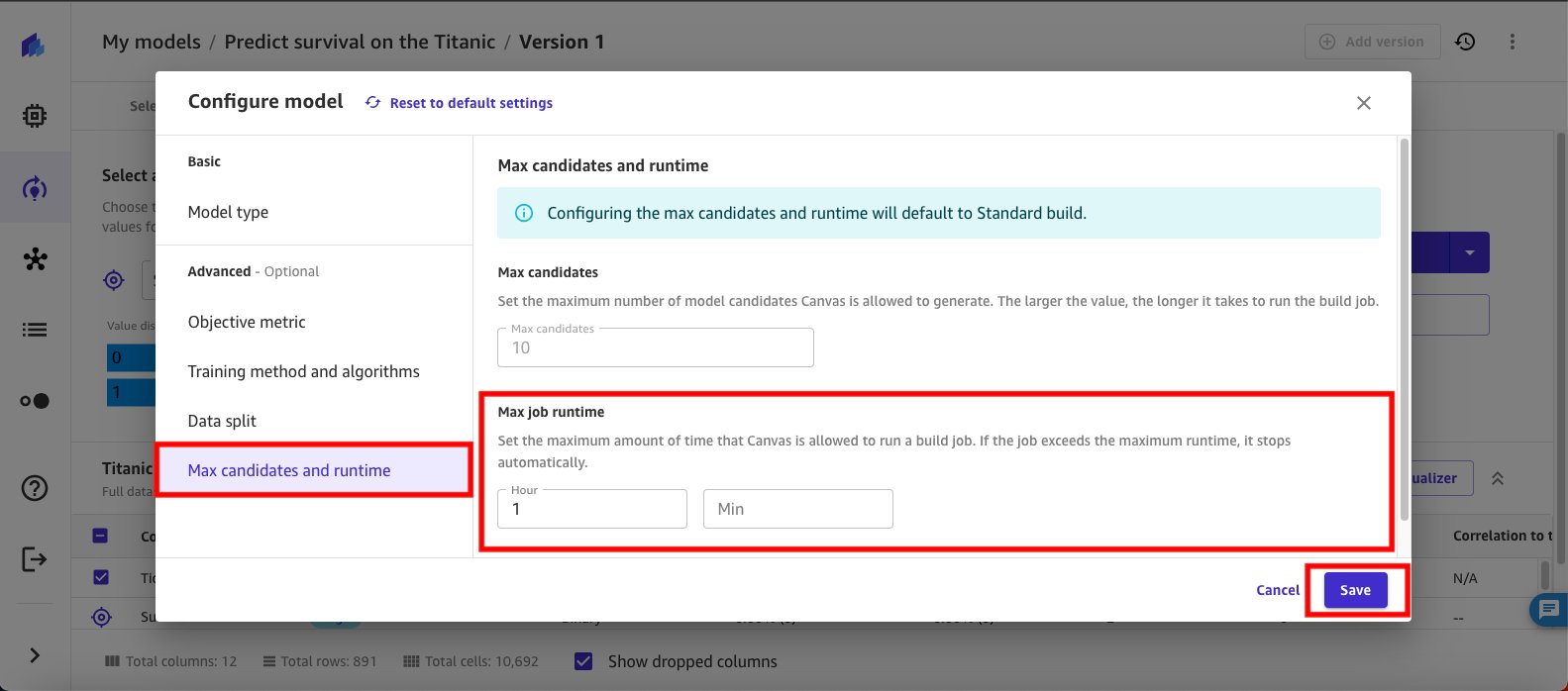Click the Configure model dialog scrollbar

1403,329
